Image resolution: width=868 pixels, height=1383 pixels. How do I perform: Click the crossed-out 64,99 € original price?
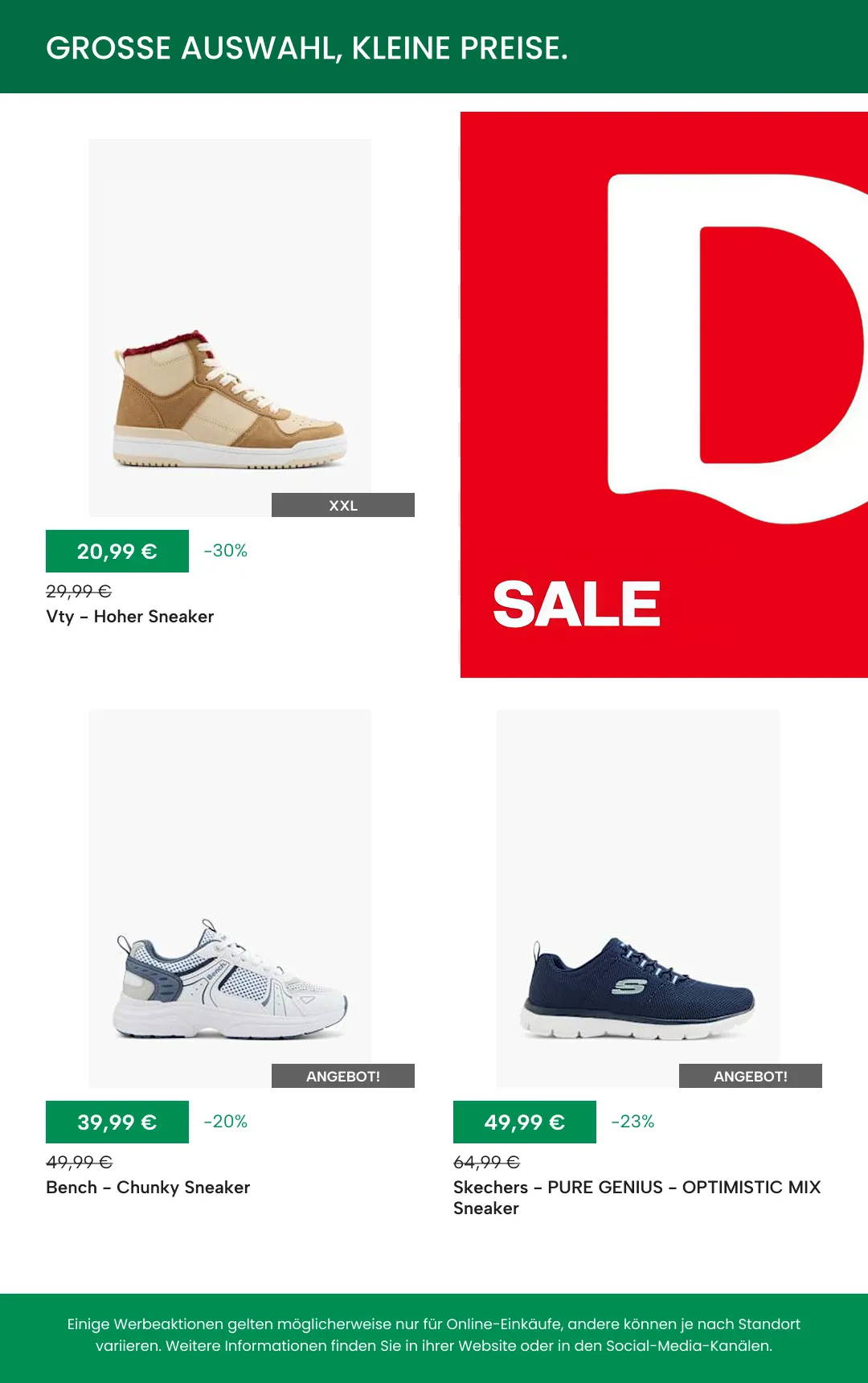click(487, 1162)
